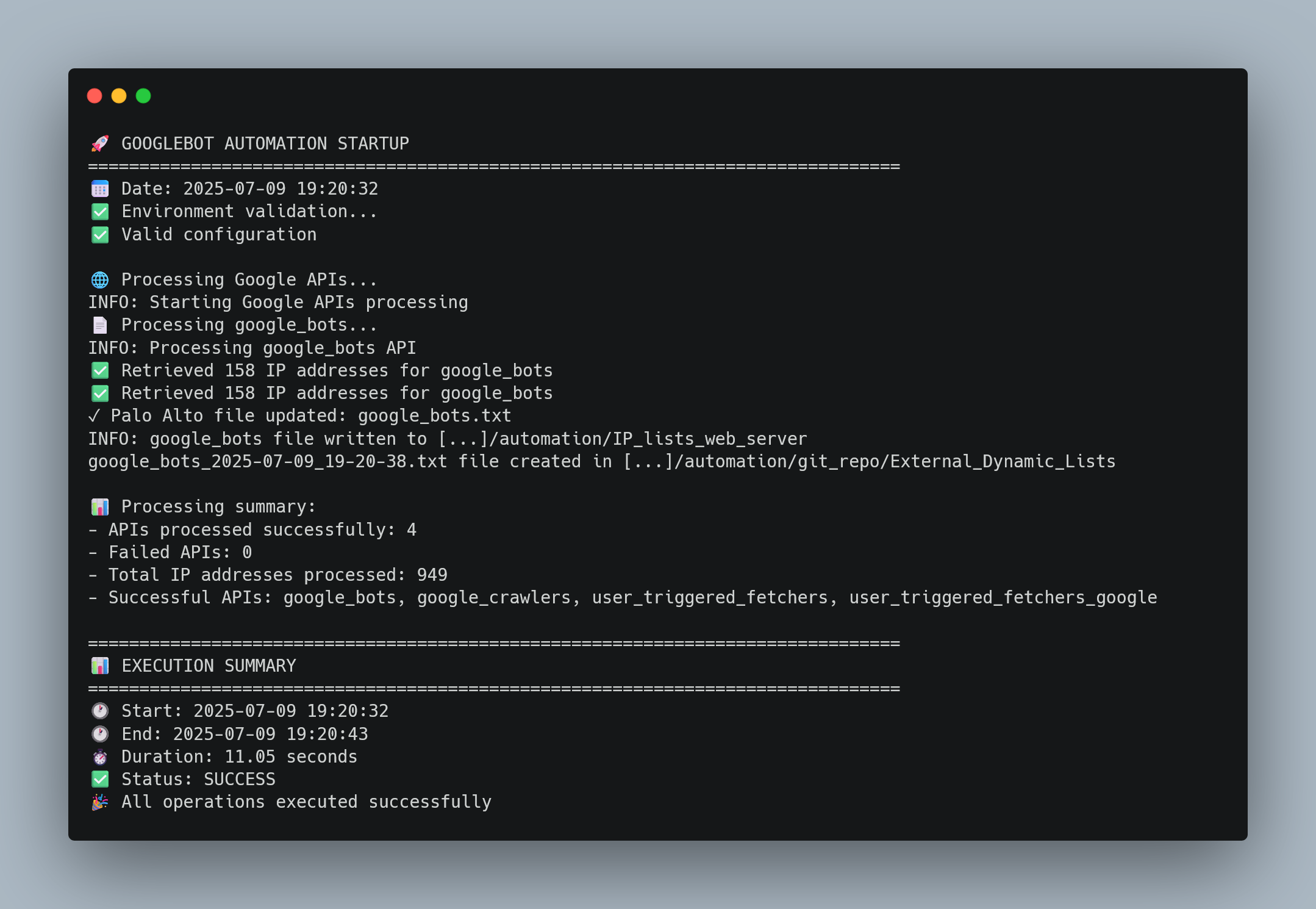Click the rocket emoji beside GOOGLEBOT AUTOMATION STARTUP
Image resolution: width=1316 pixels, height=909 pixels.
[100, 143]
